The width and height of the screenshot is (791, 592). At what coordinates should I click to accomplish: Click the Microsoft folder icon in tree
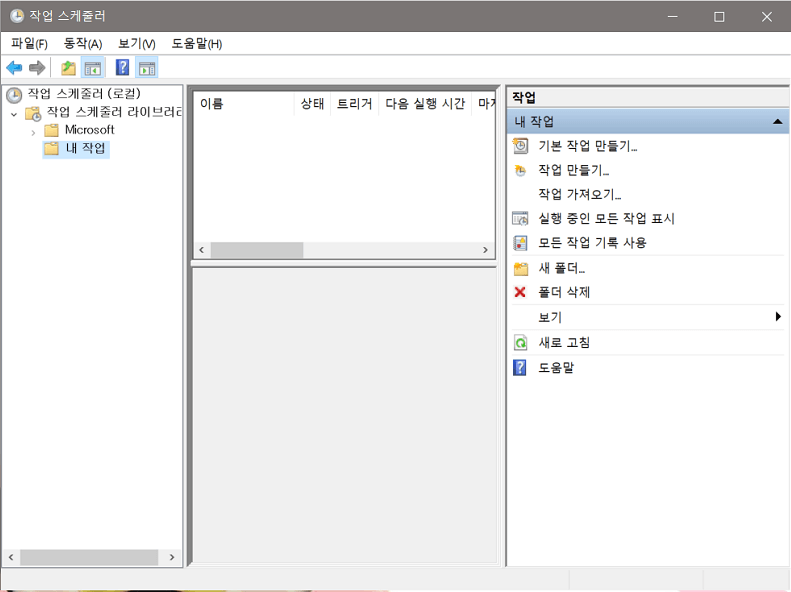coord(51,131)
